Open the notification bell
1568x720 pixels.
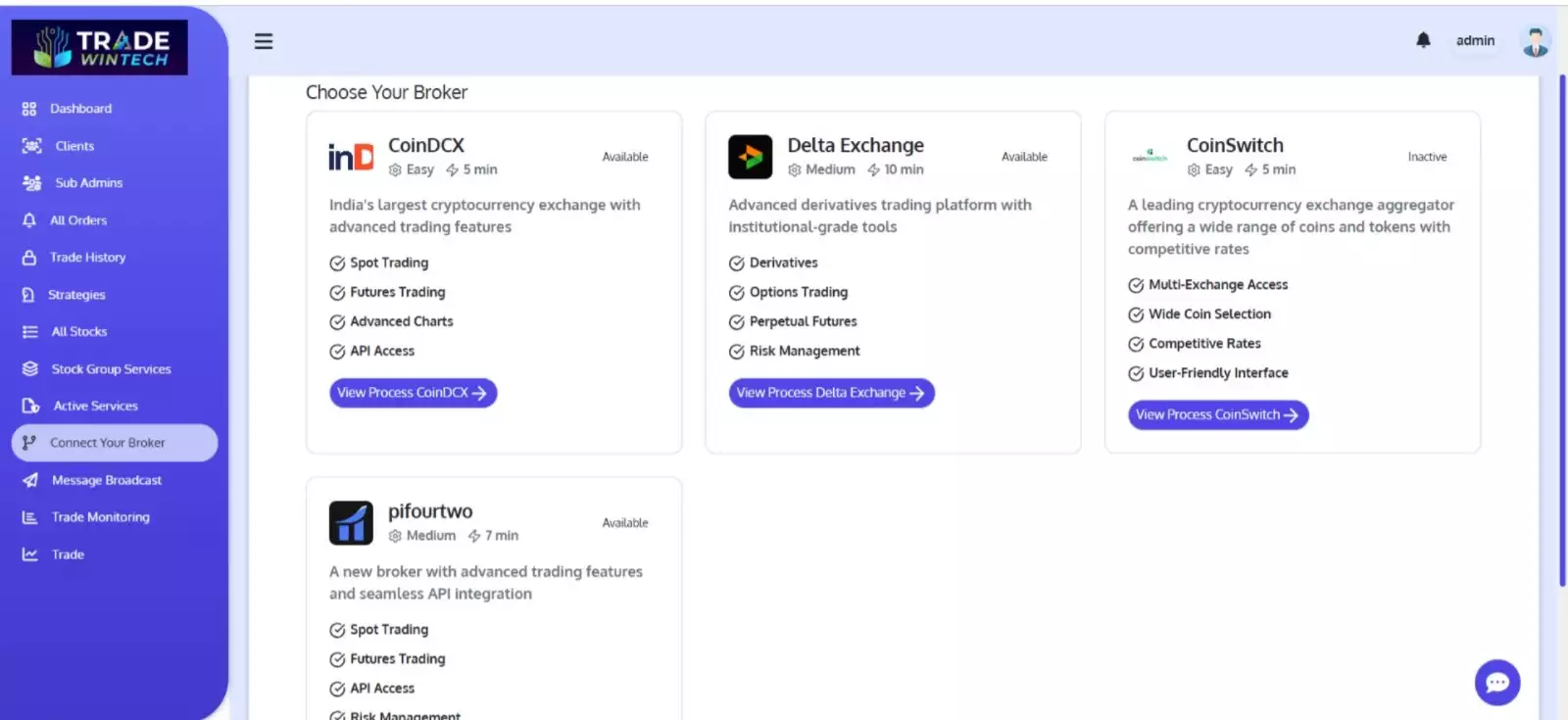tap(1423, 40)
